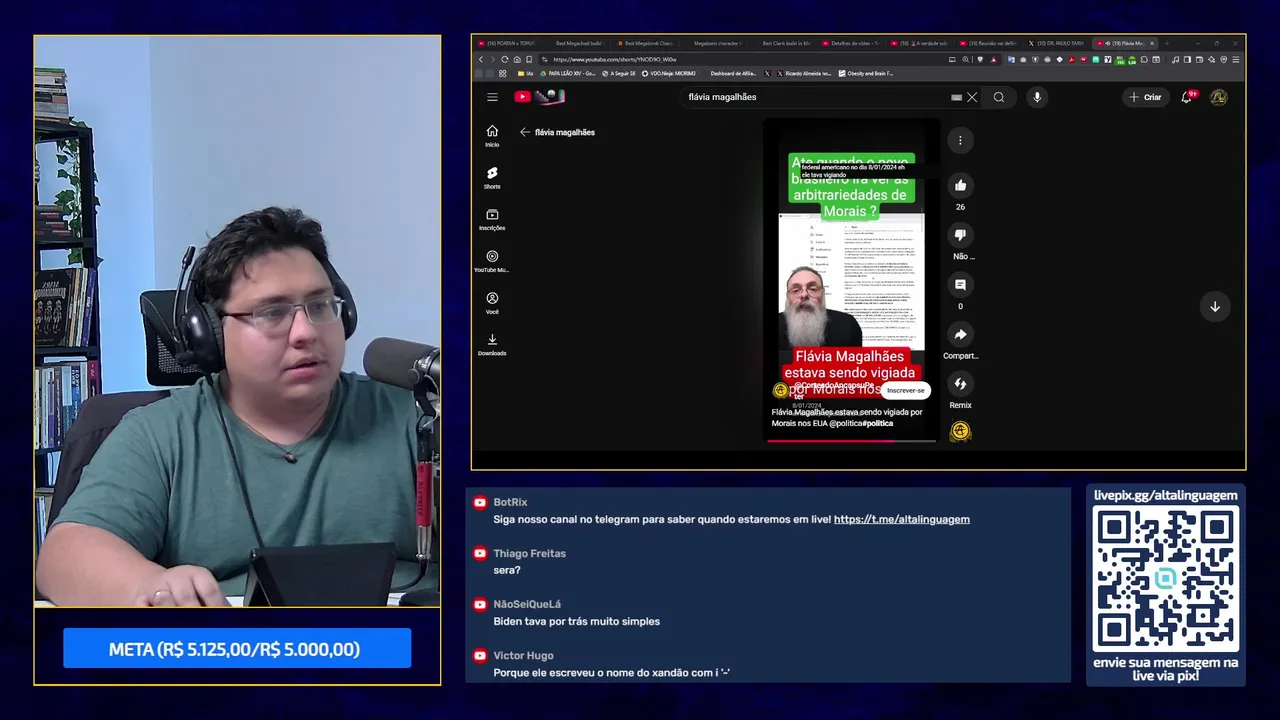1280x720 pixels.
Task: Click Victor Hugo username in chat
Action: (x=523, y=655)
